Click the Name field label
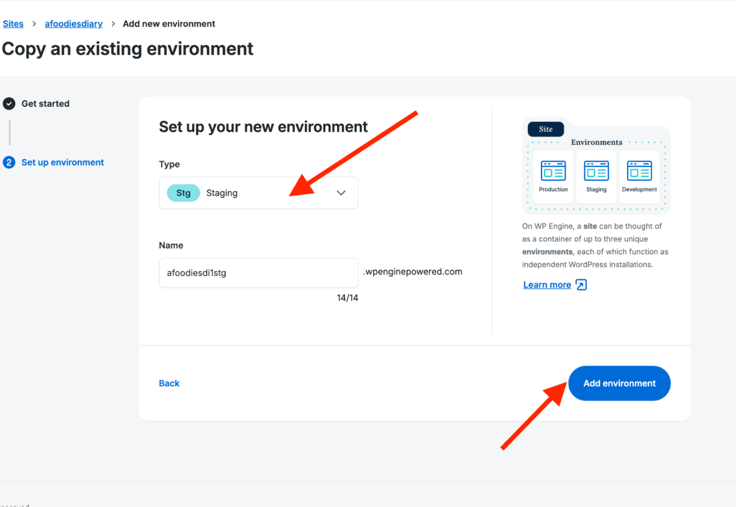 pos(171,246)
